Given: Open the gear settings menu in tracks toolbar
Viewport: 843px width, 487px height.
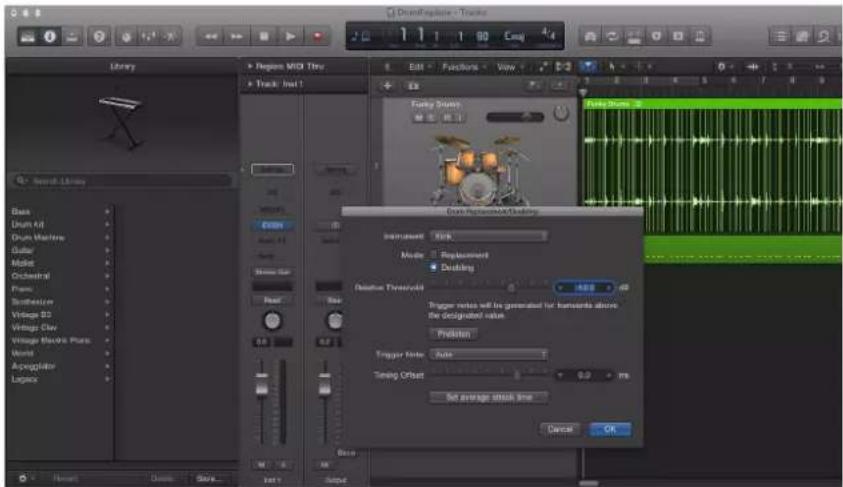Looking at the screenshot, I should 723,67.
